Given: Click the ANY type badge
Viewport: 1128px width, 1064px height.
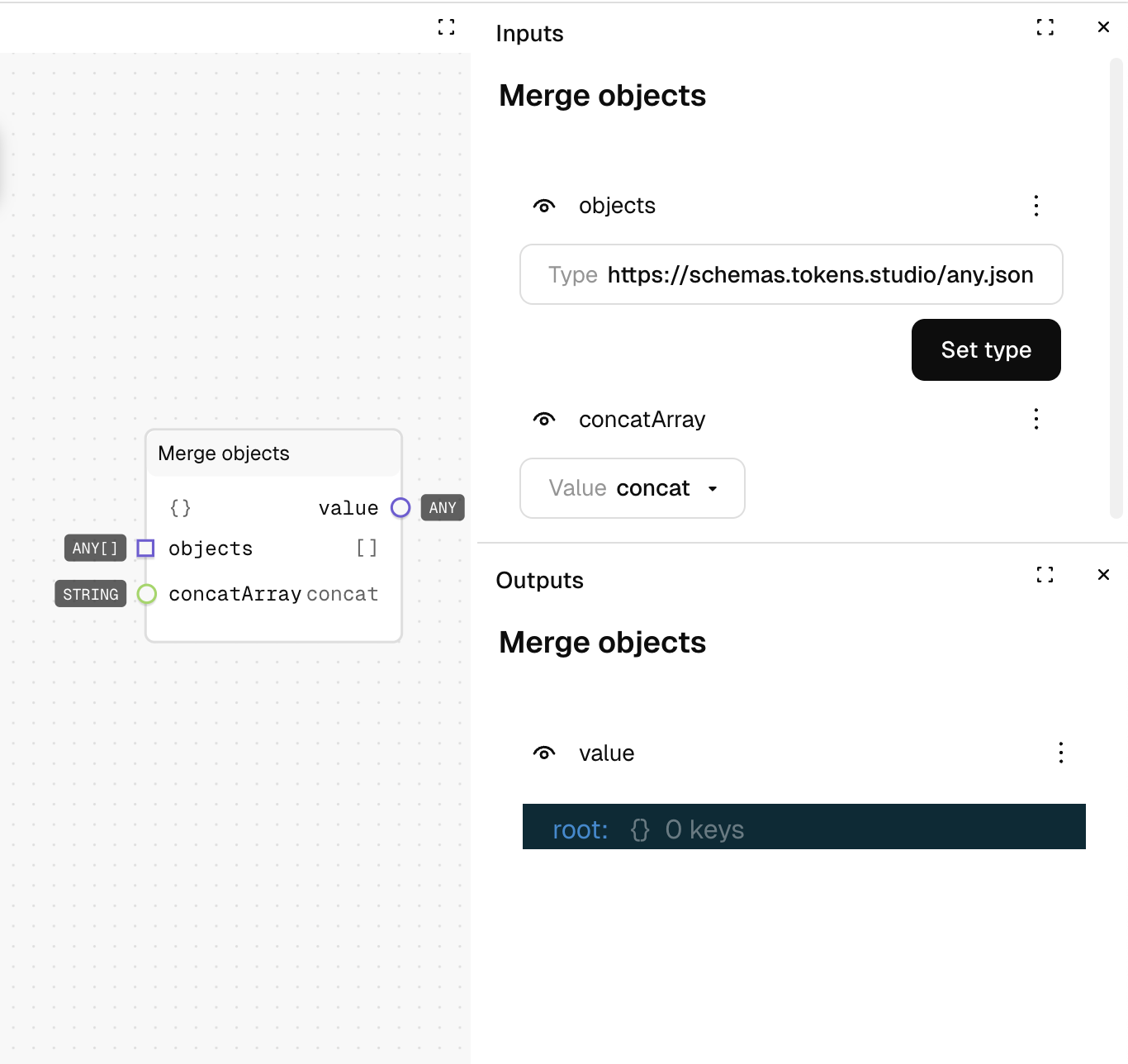Looking at the screenshot, I should tap(443, 508).
